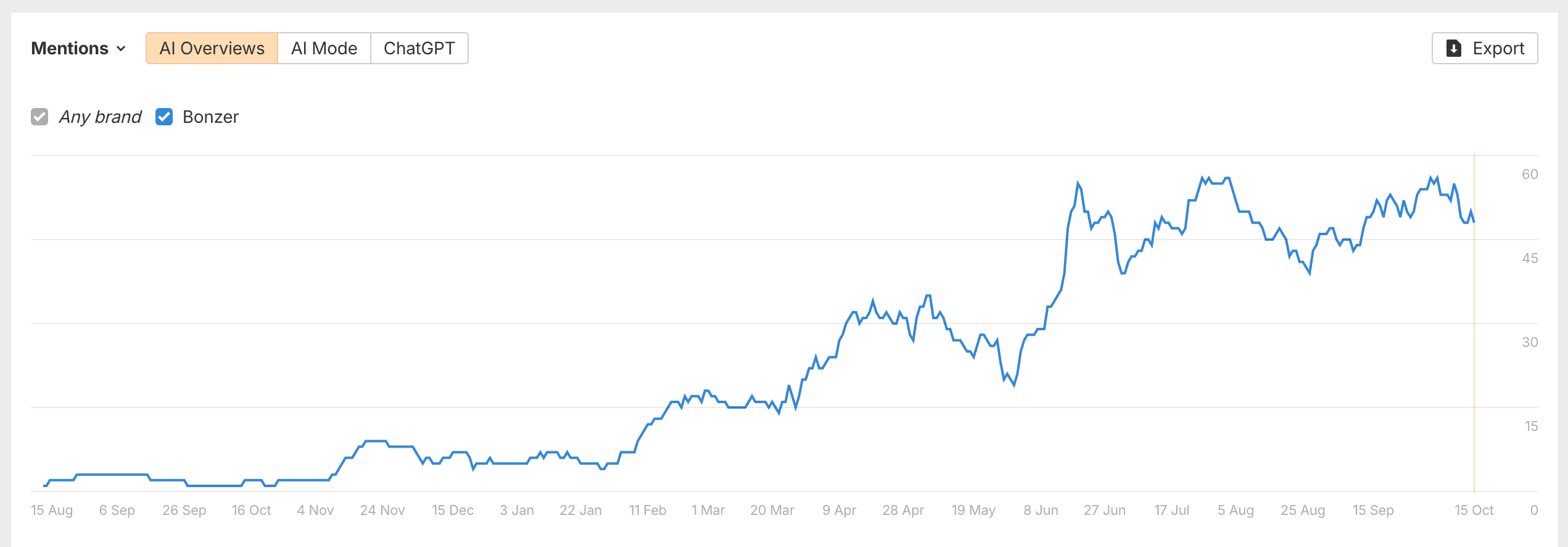Click the 30 value axis label
The height and width of the screenshot is (547, 1568).
[1530, 342]
